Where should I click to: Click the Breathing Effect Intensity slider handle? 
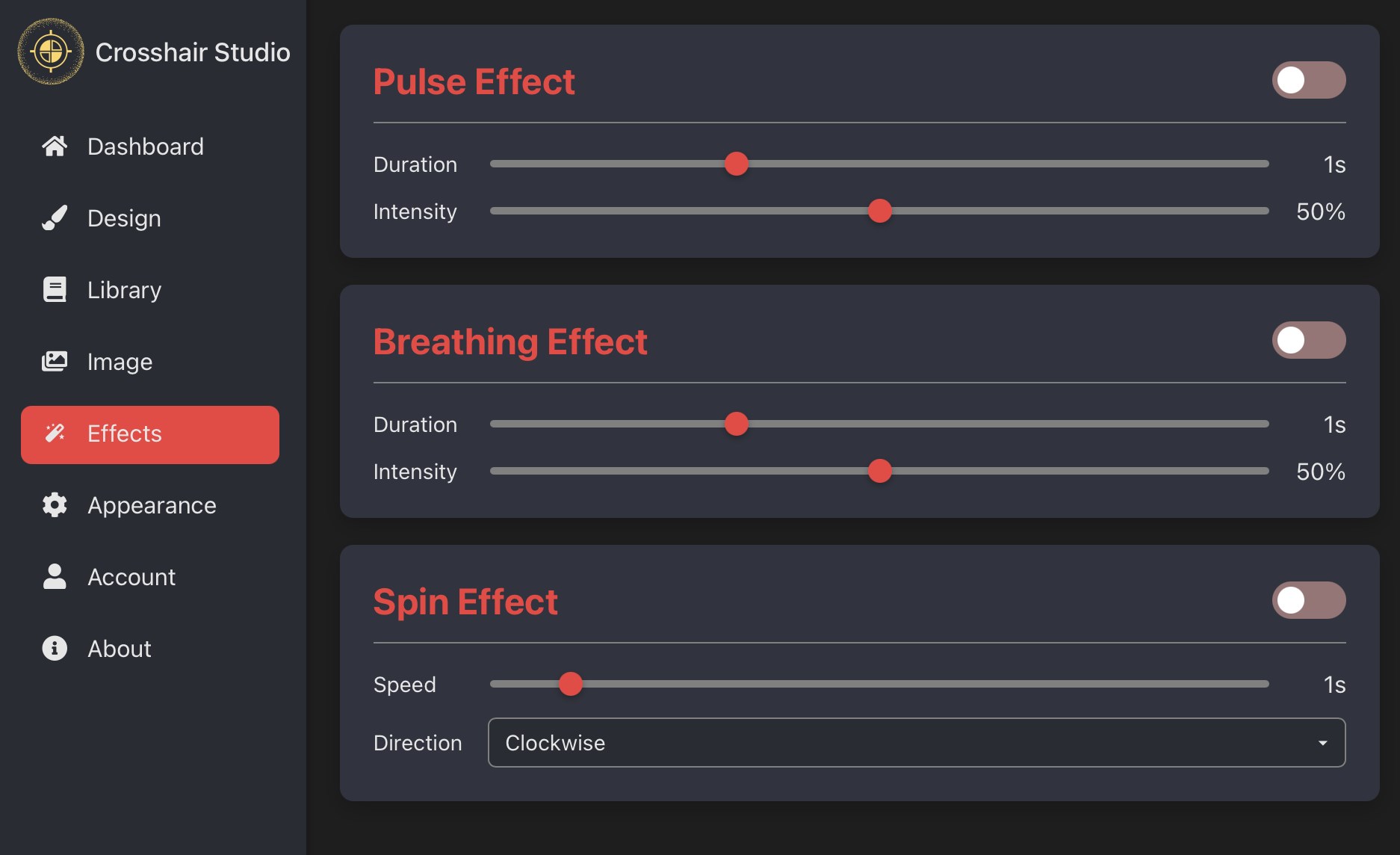(x=880, y=472)
